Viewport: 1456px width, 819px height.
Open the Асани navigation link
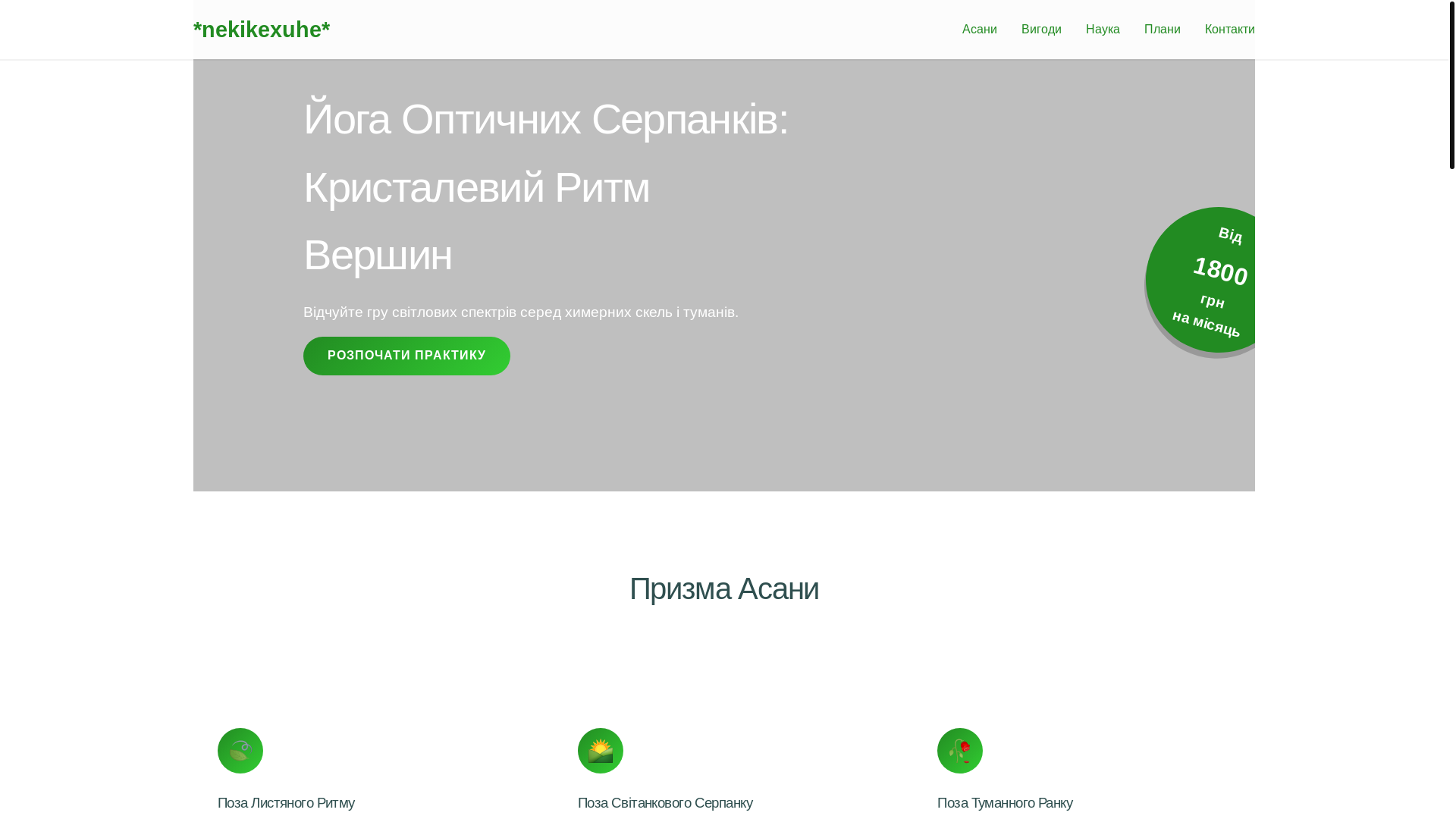point(979,30)
